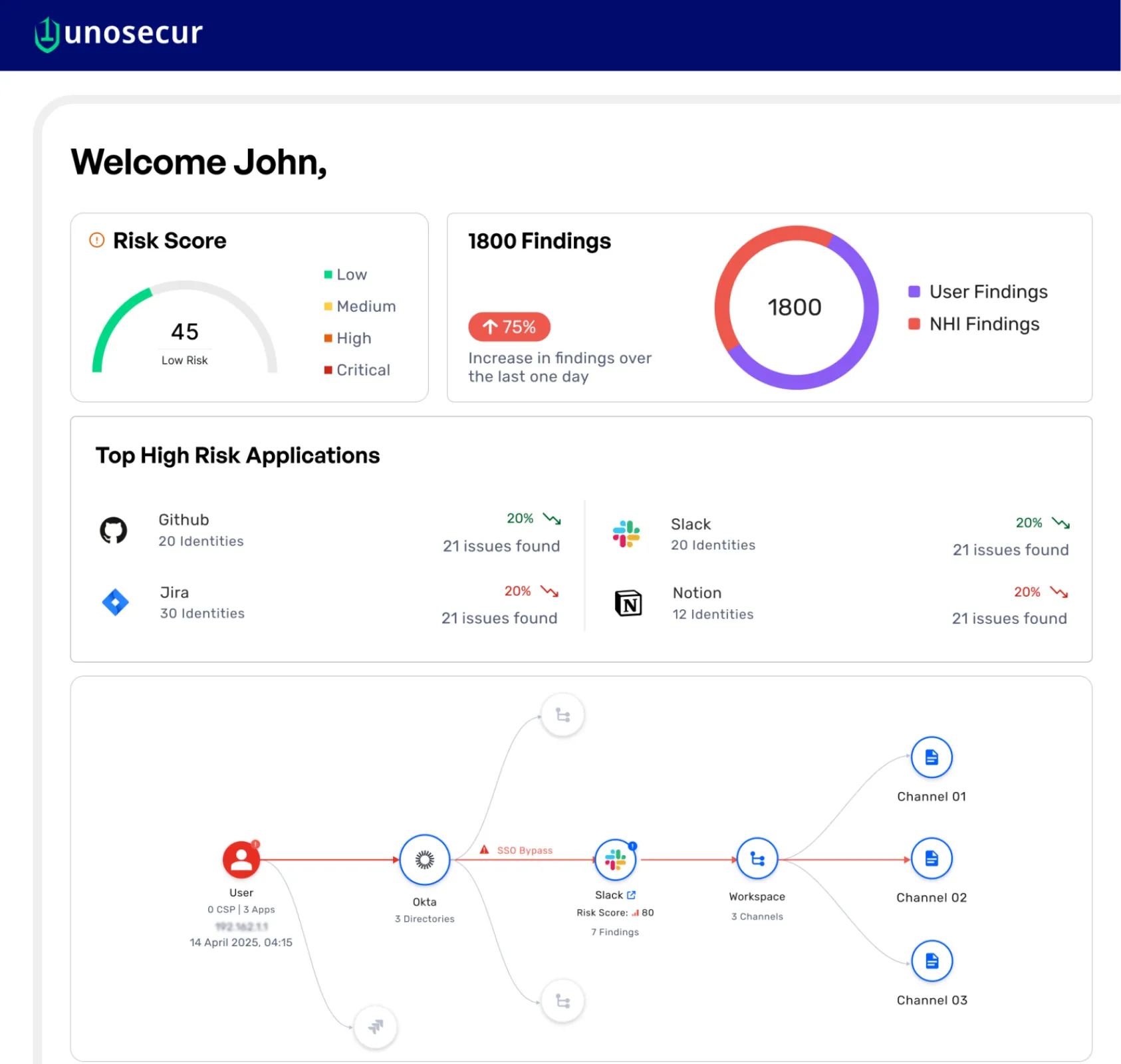Viewport: 1121px width, 1064px height.
Task: Click the 1800 findings donut chart center
Action: click(x=795, y=307)
